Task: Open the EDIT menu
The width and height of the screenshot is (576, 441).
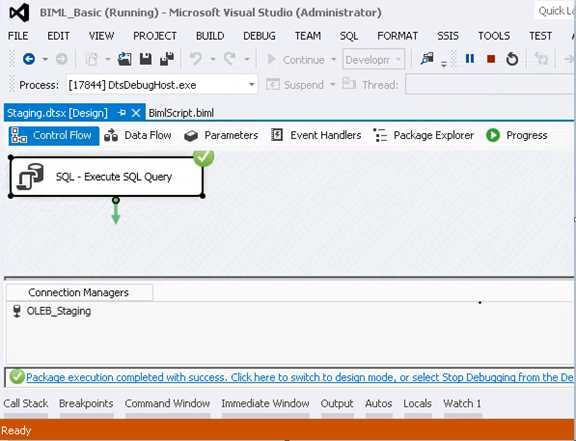Action: click(x=58, y=36)
